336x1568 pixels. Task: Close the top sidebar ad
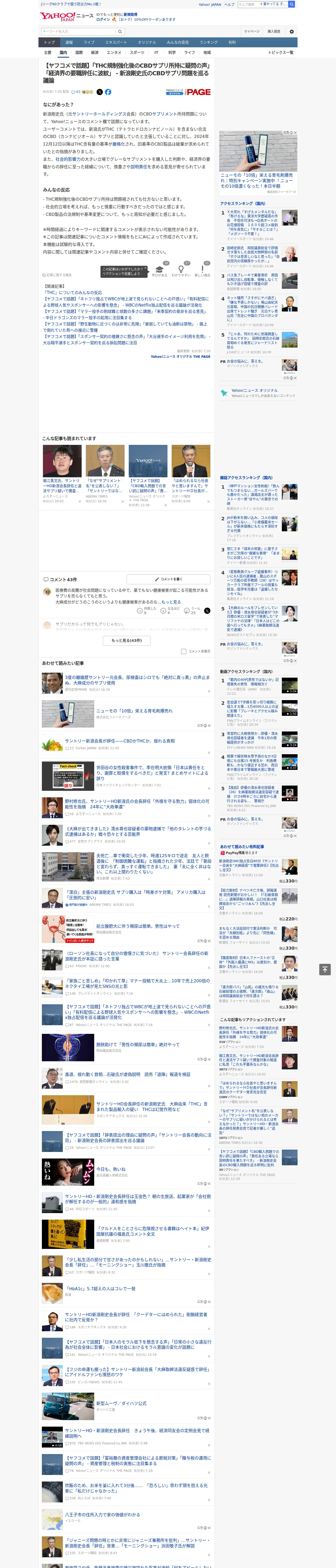click(295, 133)
